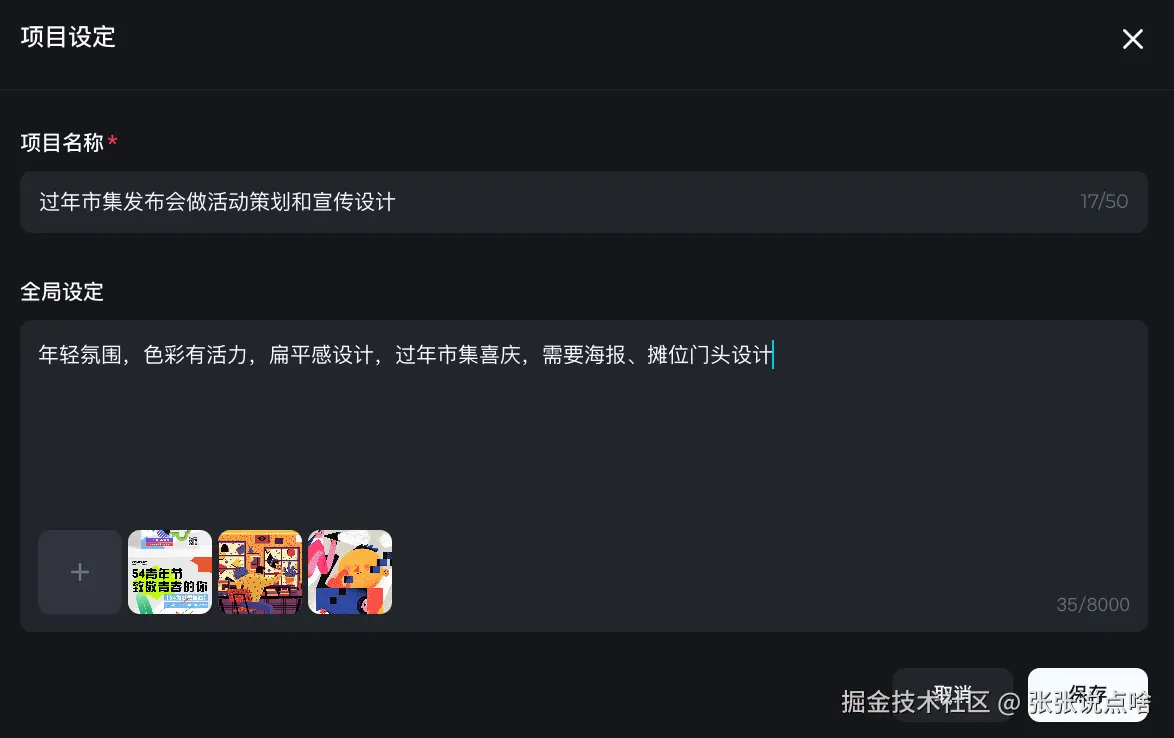This screenshot has height=738, width=1174.
Task: Select the abstract pixel-art thumbnail
Action: pos(350,572)
